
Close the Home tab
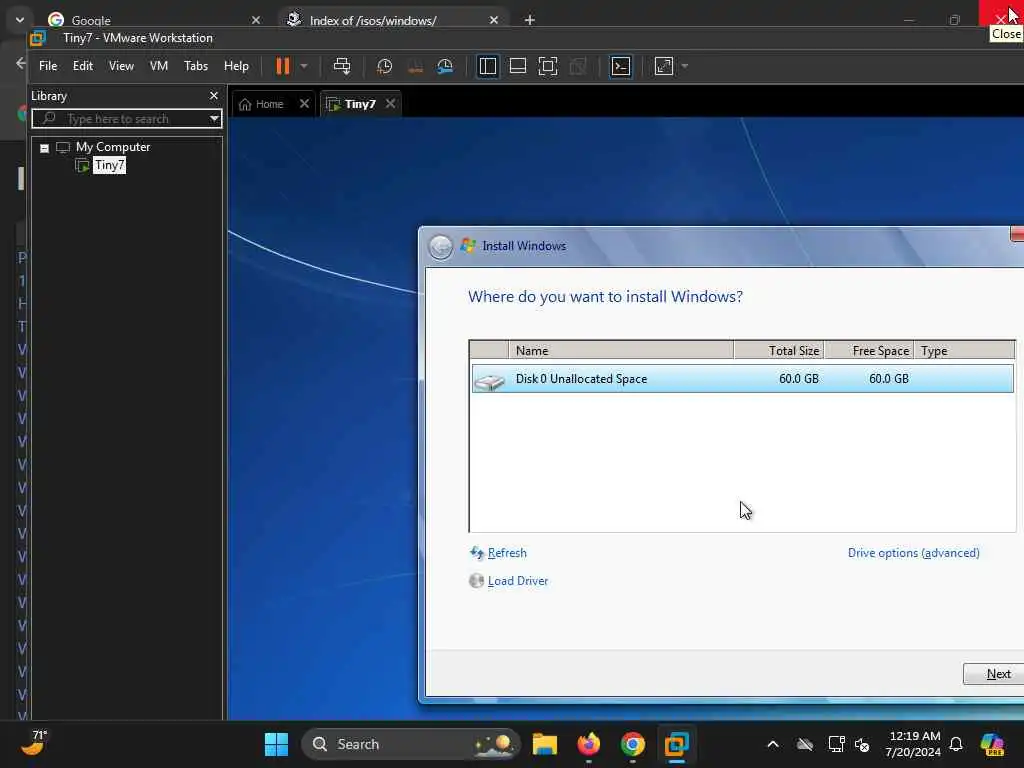pos(304,104)
